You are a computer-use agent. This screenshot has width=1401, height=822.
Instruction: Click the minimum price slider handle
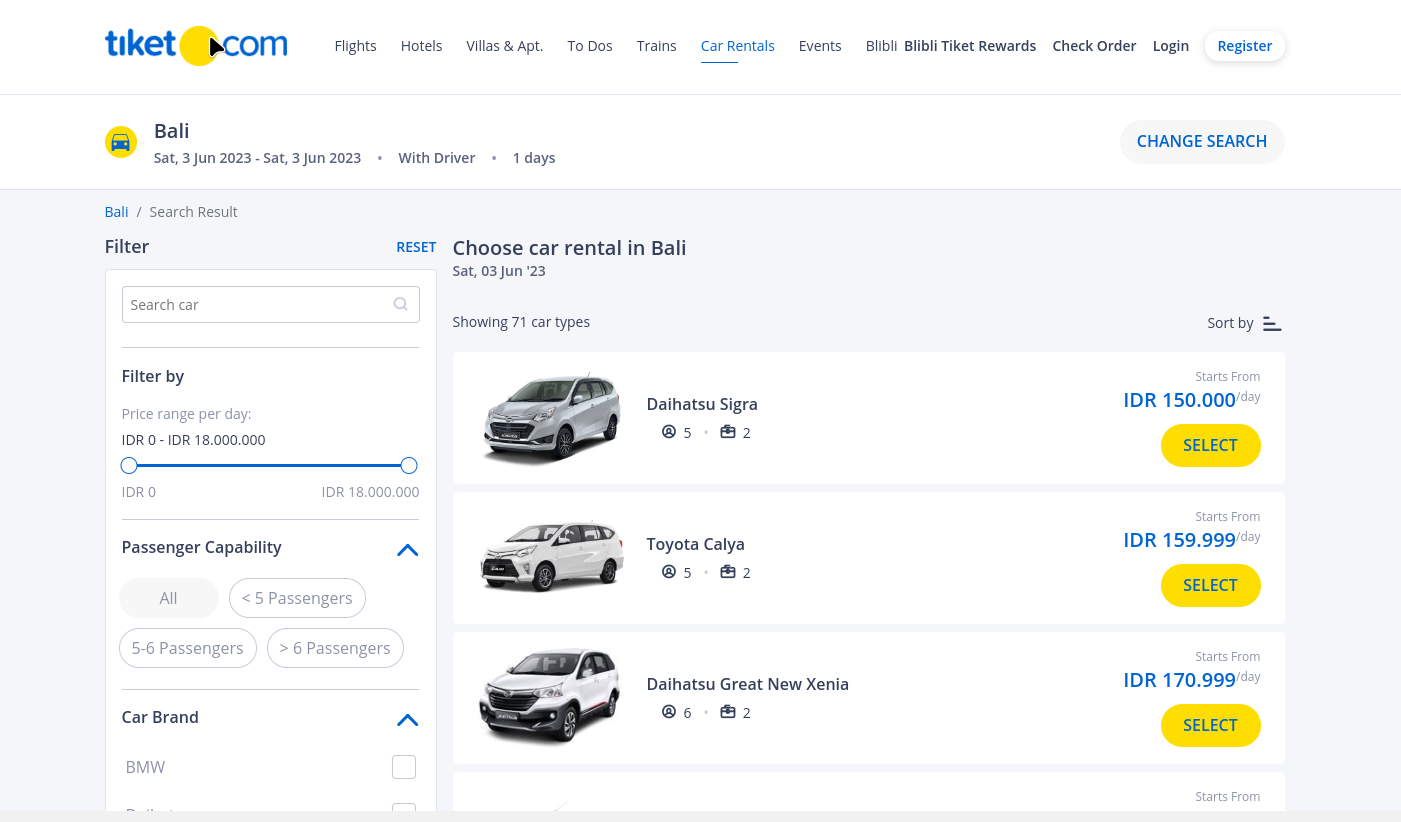pos(129,465)
